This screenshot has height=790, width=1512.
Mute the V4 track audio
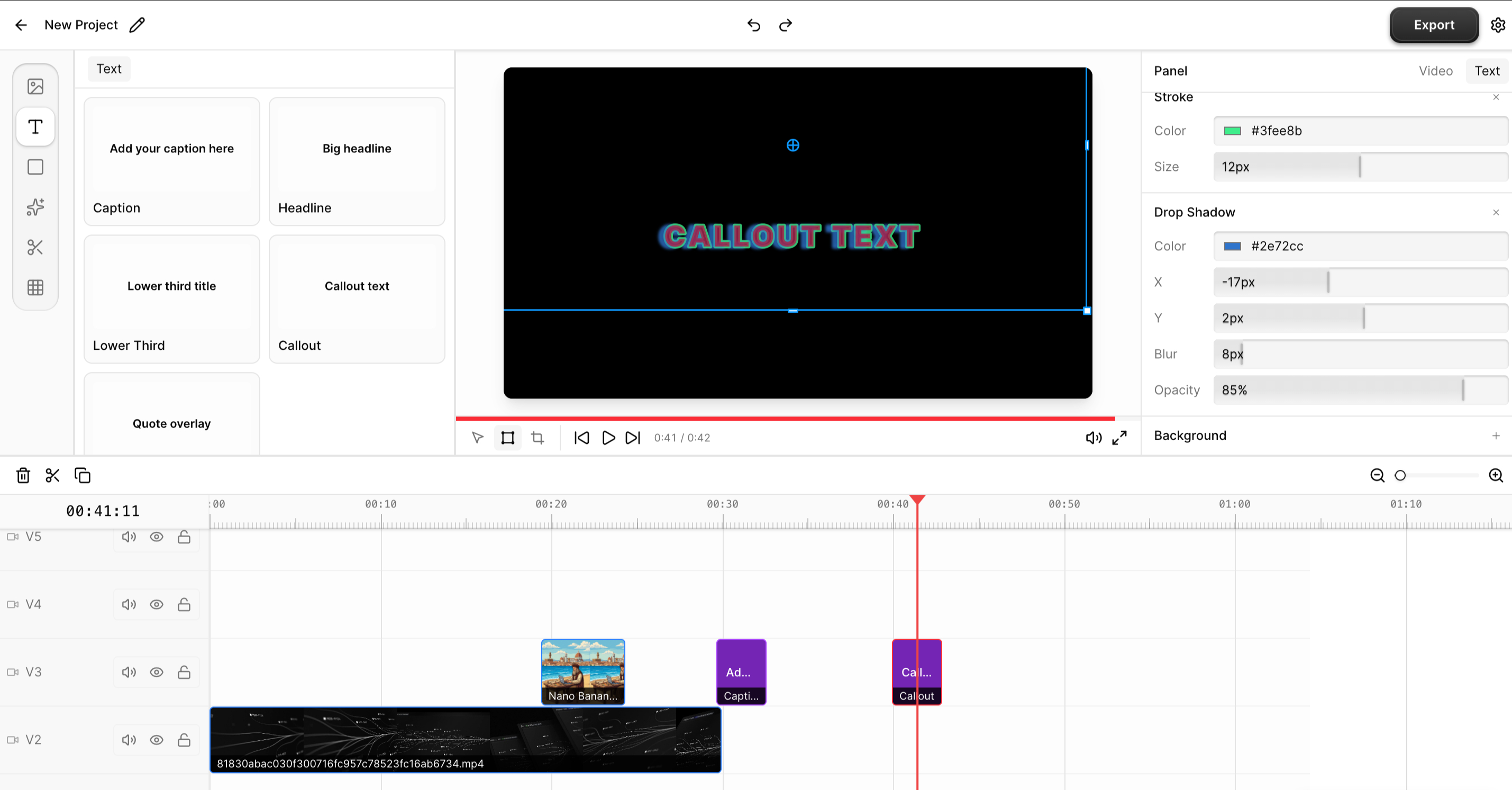coord(129,604)
